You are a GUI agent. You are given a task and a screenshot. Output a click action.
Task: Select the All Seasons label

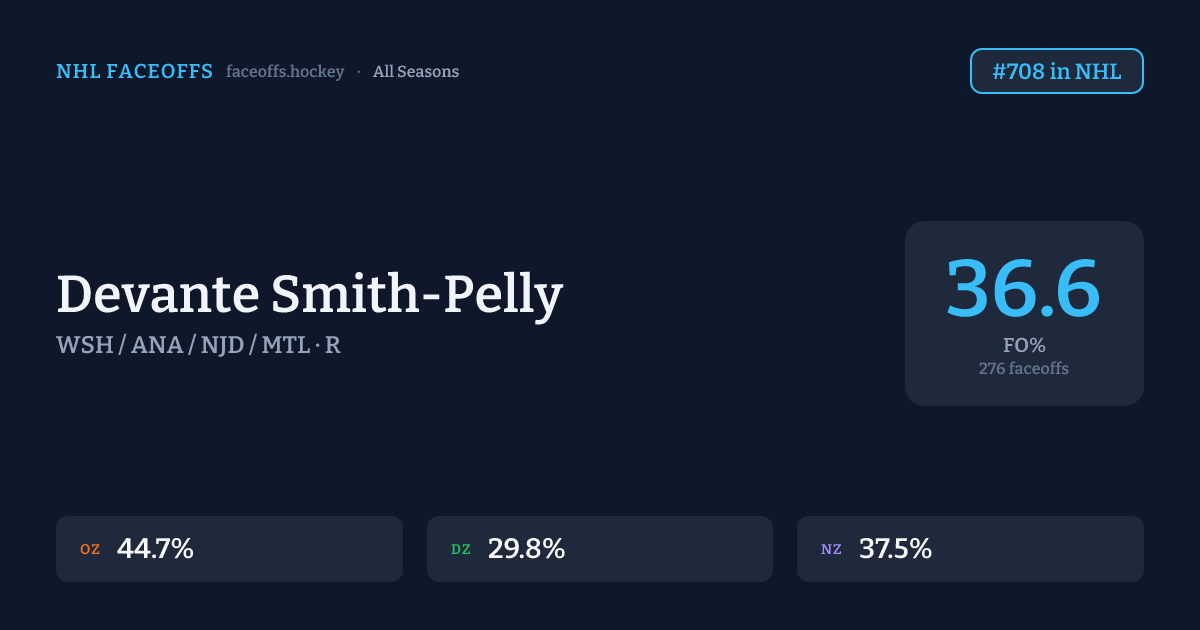pos(416,72)
